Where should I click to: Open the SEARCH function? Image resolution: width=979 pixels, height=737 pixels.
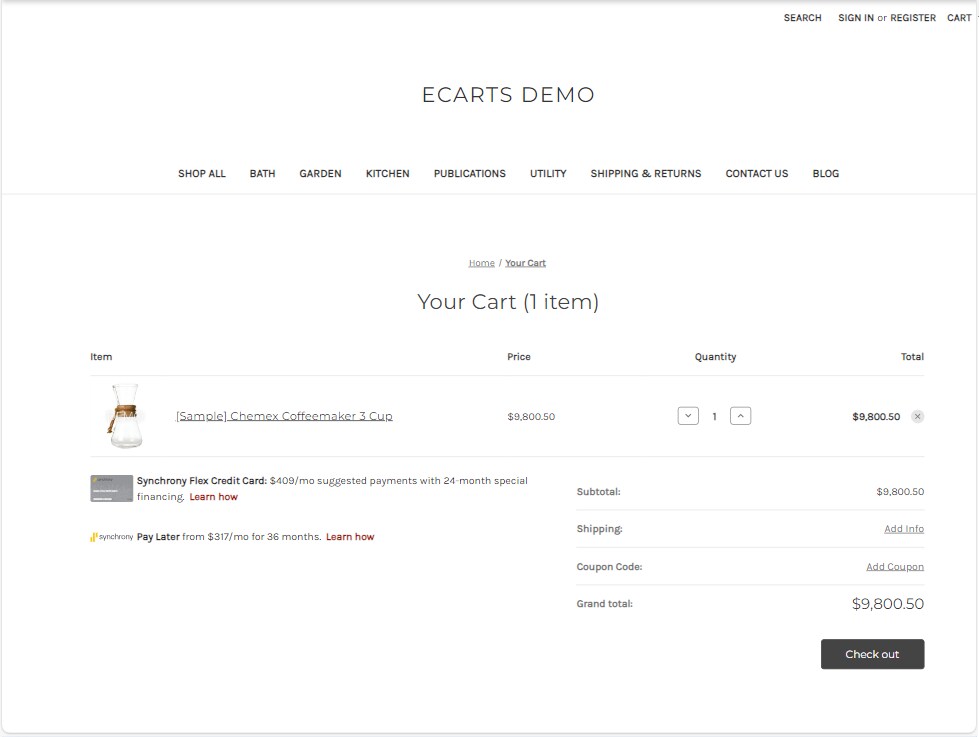(802, 17)
